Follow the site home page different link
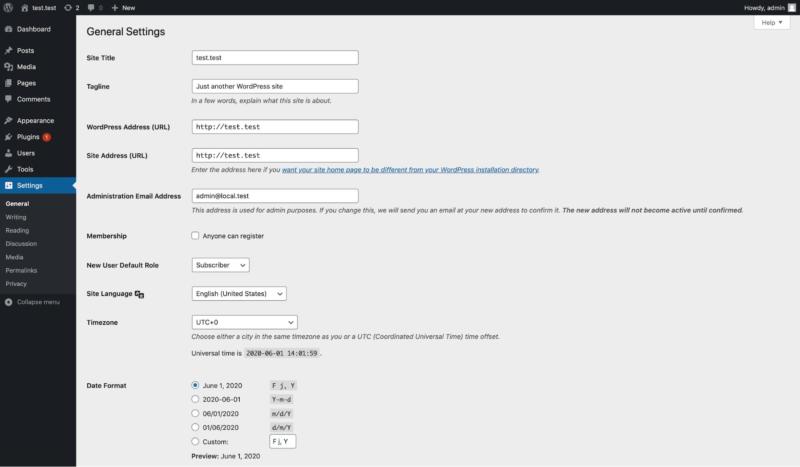The height and width of the screenshot is (467, 800). pyautogui.click(x=410, y=170)
